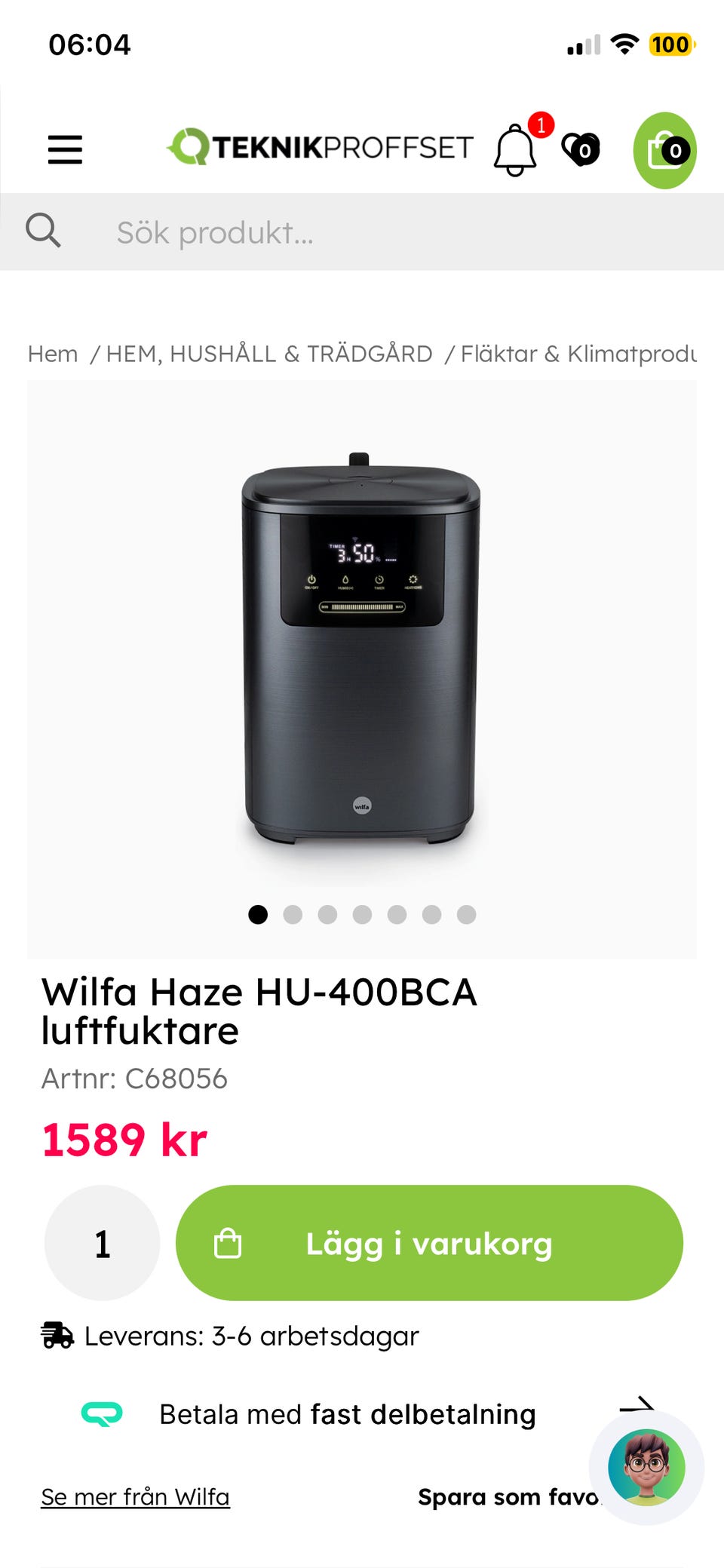Screen dimensions: 724x1568
Task: Open the notification bell
Action: click(515, 150)
